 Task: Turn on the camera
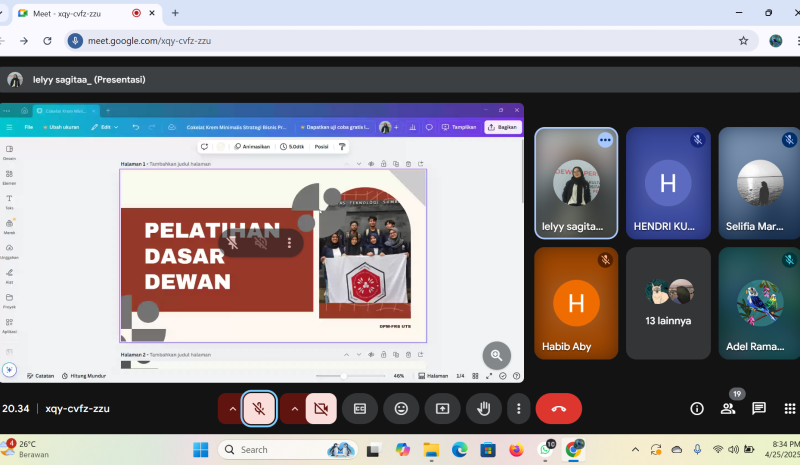(x=320, y=408)
